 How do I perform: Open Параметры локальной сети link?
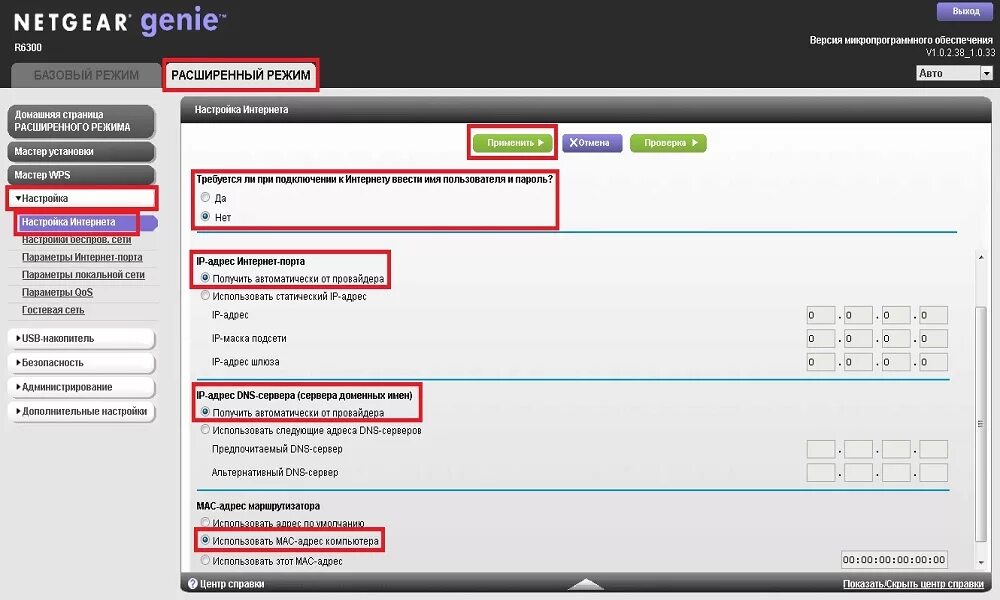point(84,275)
